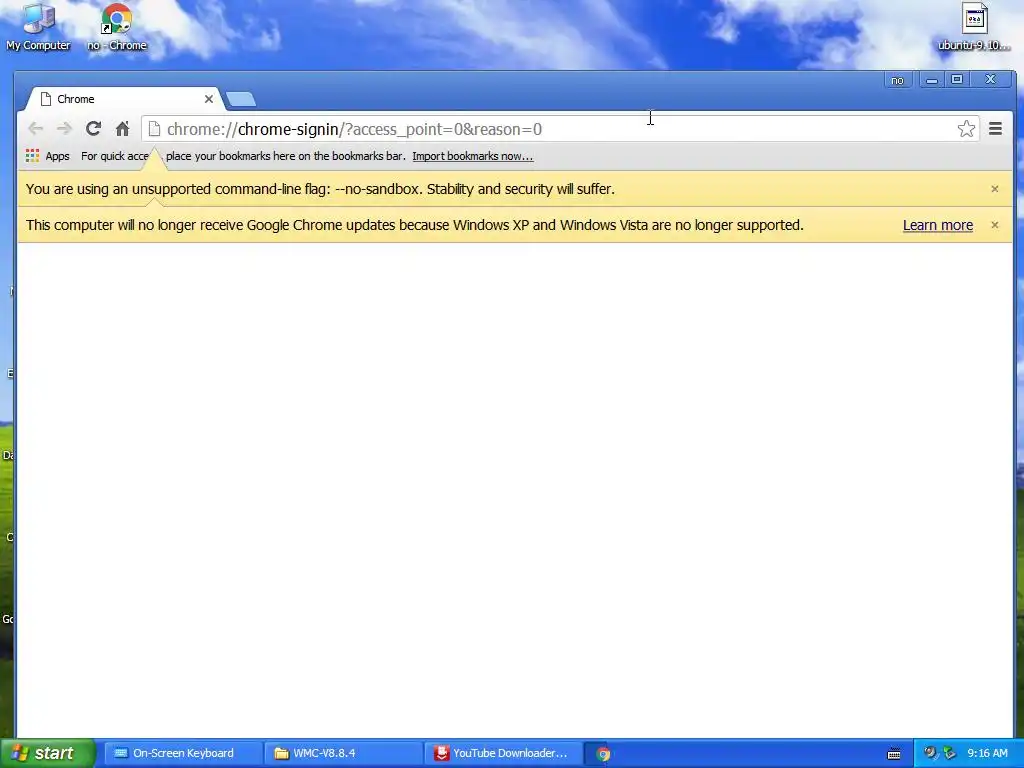The image size is (1024, 768).
Task: Open a new tab in Chrome
Action: click(241, 99)
